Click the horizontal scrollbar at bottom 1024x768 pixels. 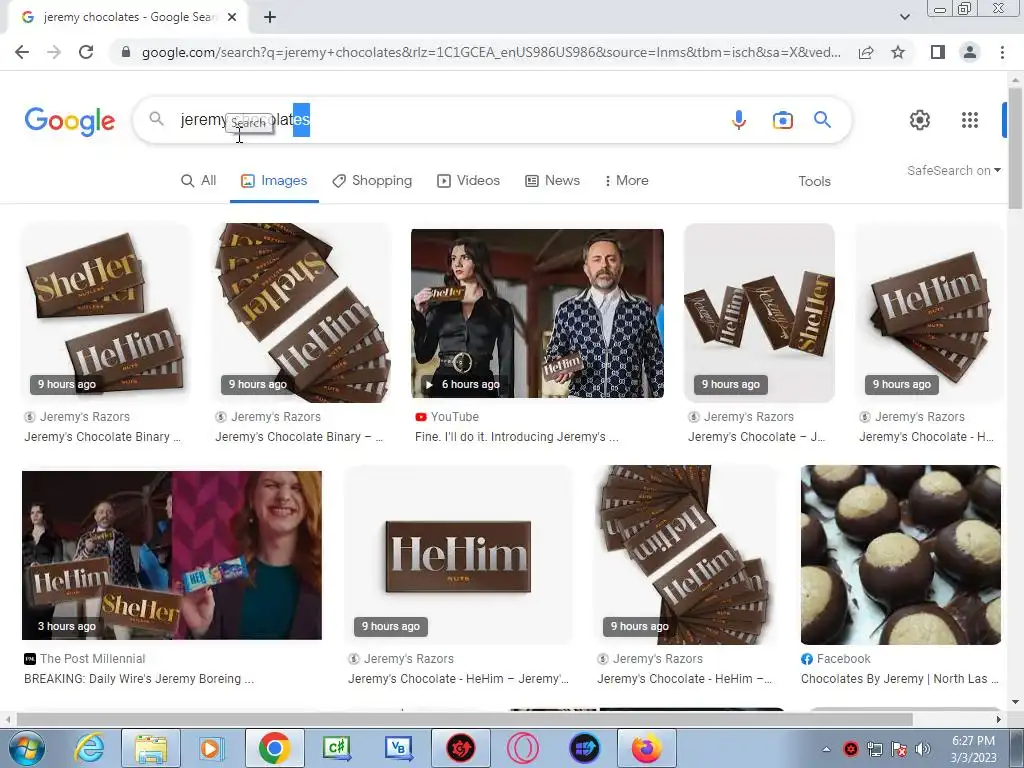click(x=465, y=719)
